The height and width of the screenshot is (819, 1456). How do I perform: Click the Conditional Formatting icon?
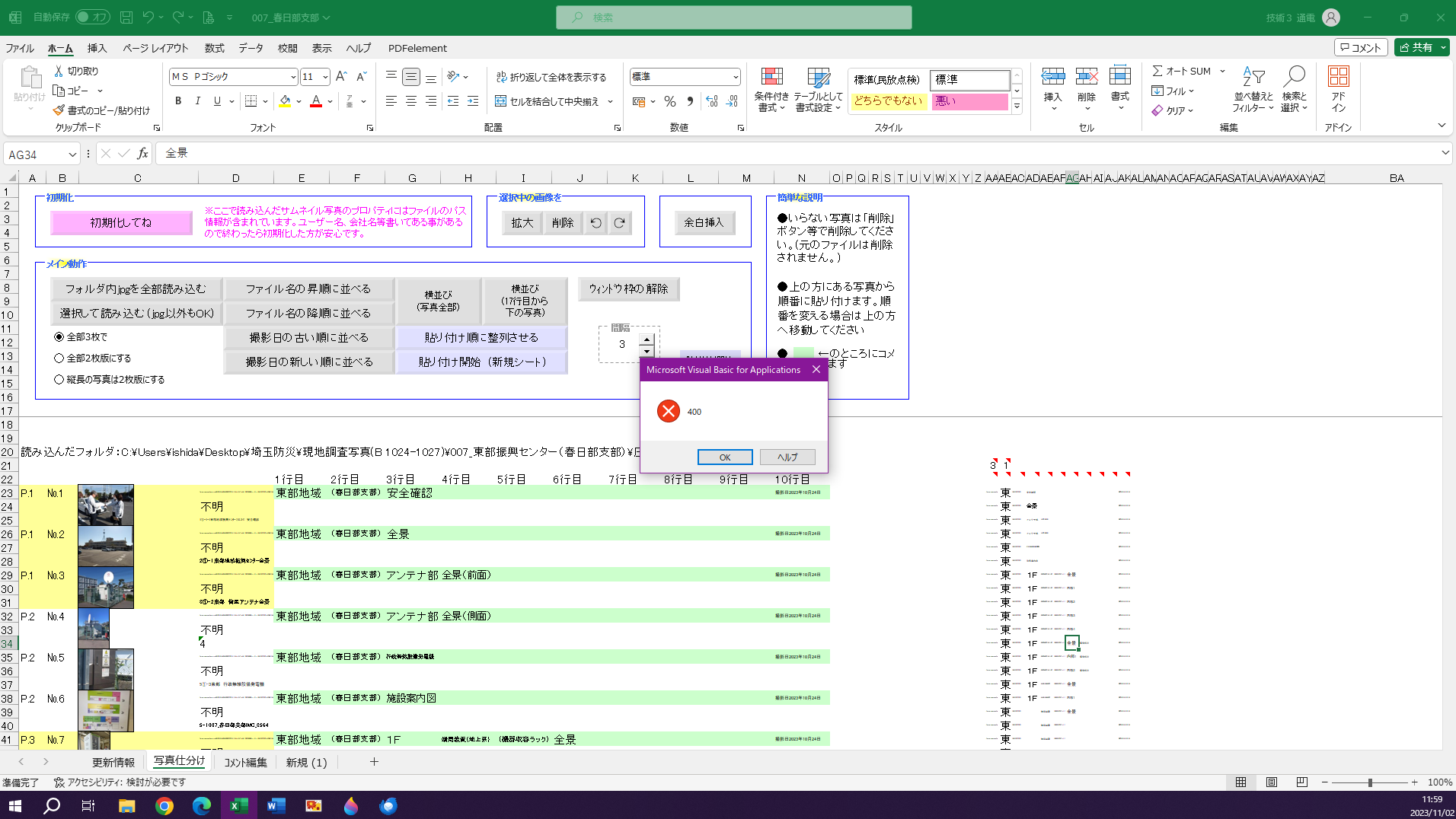click(771, 77)
